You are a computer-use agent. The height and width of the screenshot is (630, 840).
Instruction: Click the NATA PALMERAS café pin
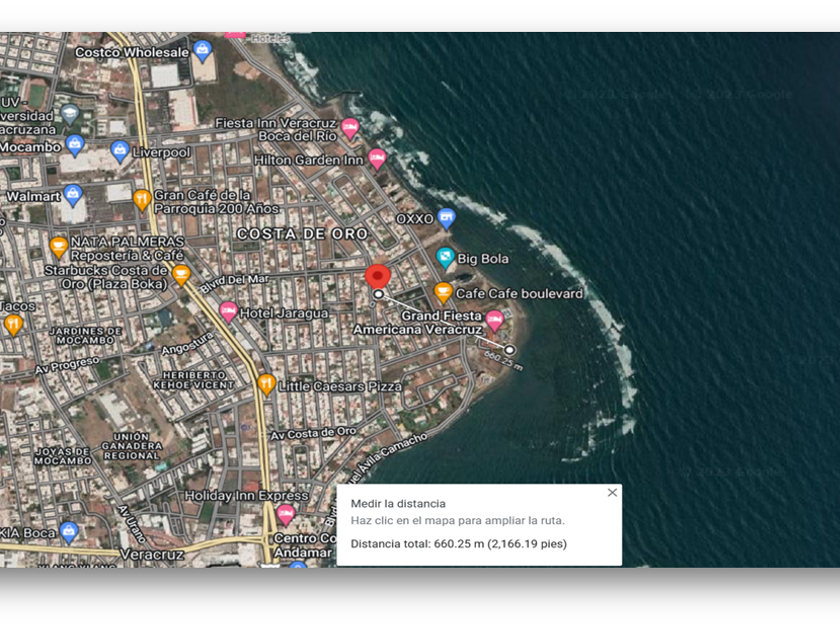pyautogui.click(x=58, y=247)
